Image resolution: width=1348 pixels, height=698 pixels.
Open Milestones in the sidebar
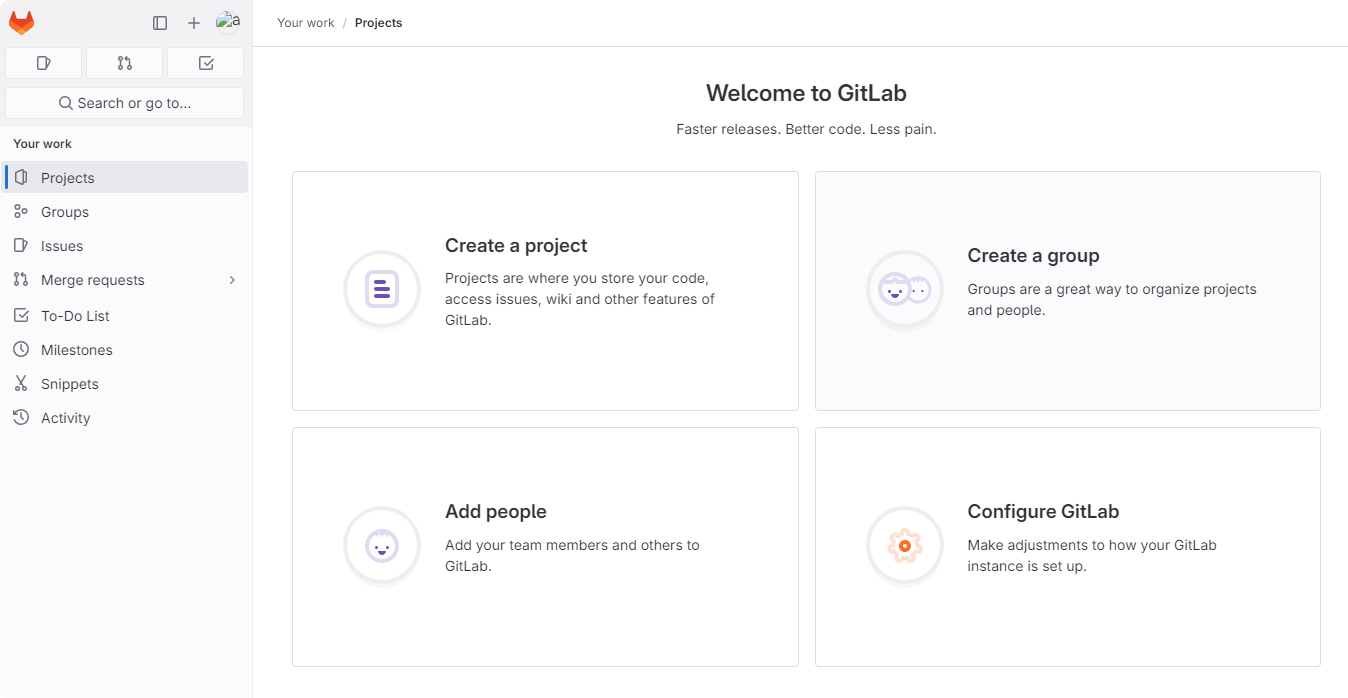[x=126, y=350]
